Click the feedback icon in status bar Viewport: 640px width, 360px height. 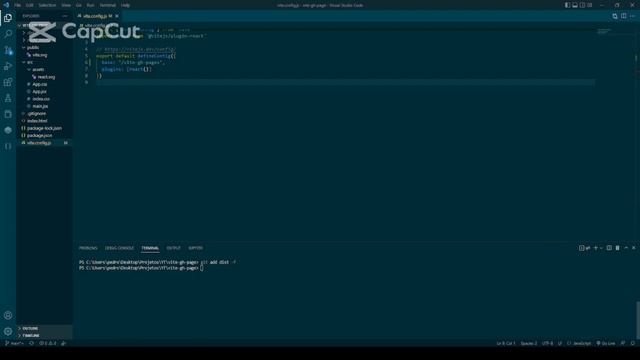pos(623,343)
